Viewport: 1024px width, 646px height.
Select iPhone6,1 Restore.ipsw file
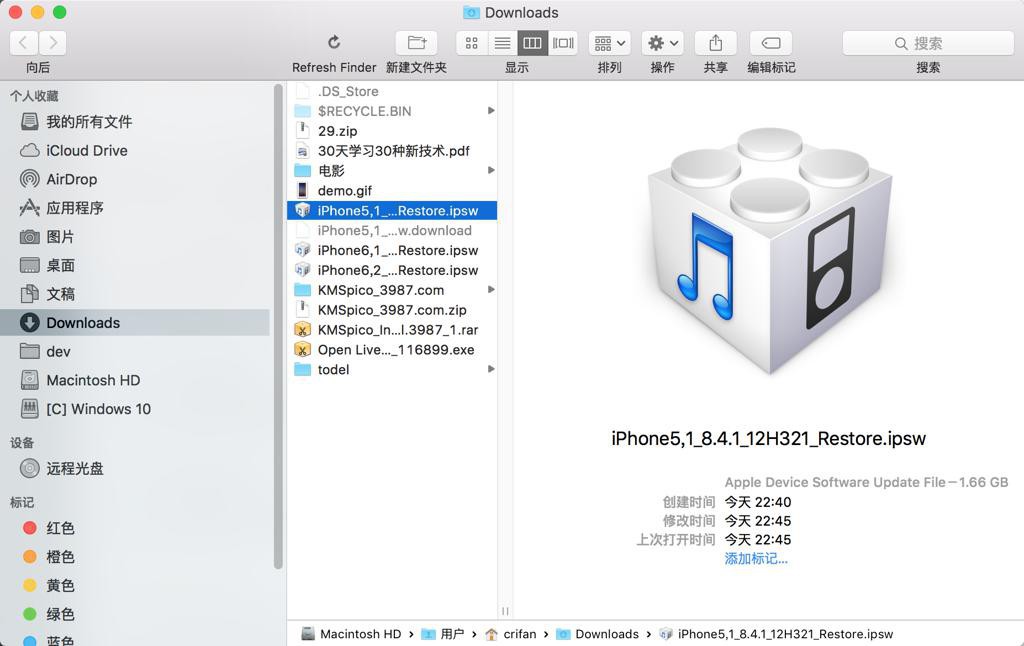point(392,250)
